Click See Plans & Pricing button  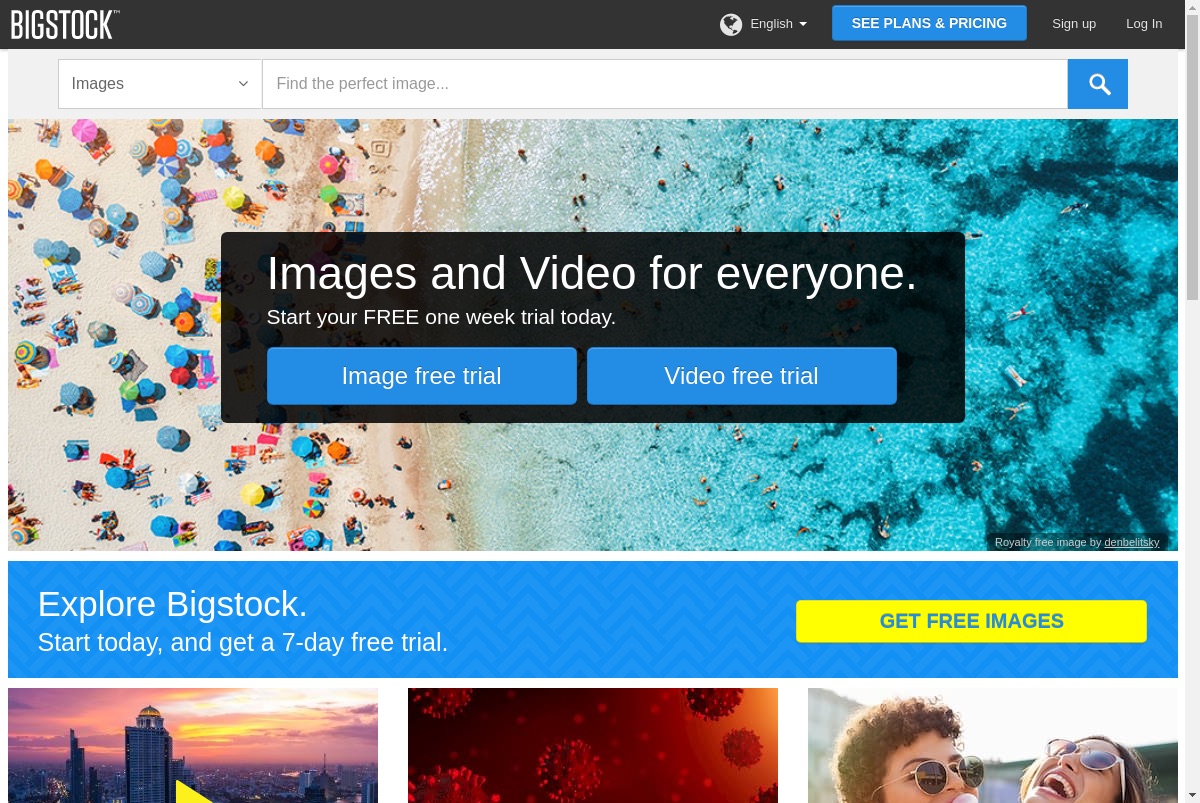929,23
